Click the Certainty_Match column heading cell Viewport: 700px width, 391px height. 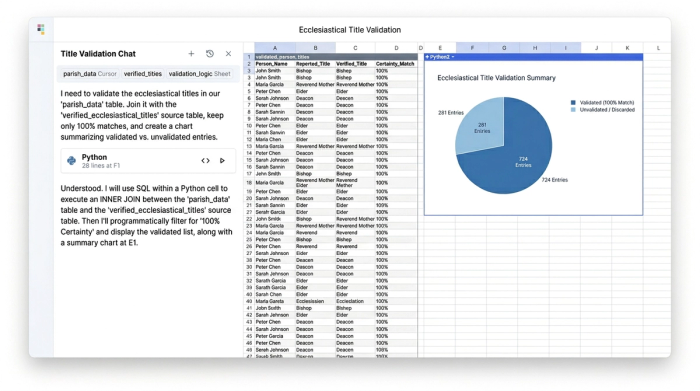tap(396, 64)
